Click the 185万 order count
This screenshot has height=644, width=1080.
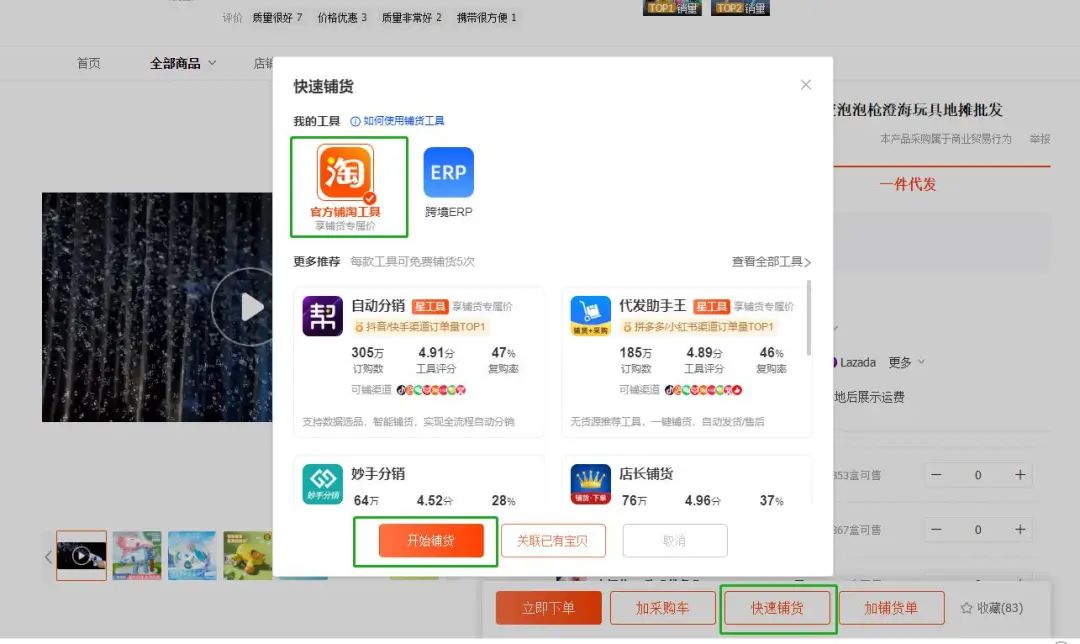[x=636, y=353]
